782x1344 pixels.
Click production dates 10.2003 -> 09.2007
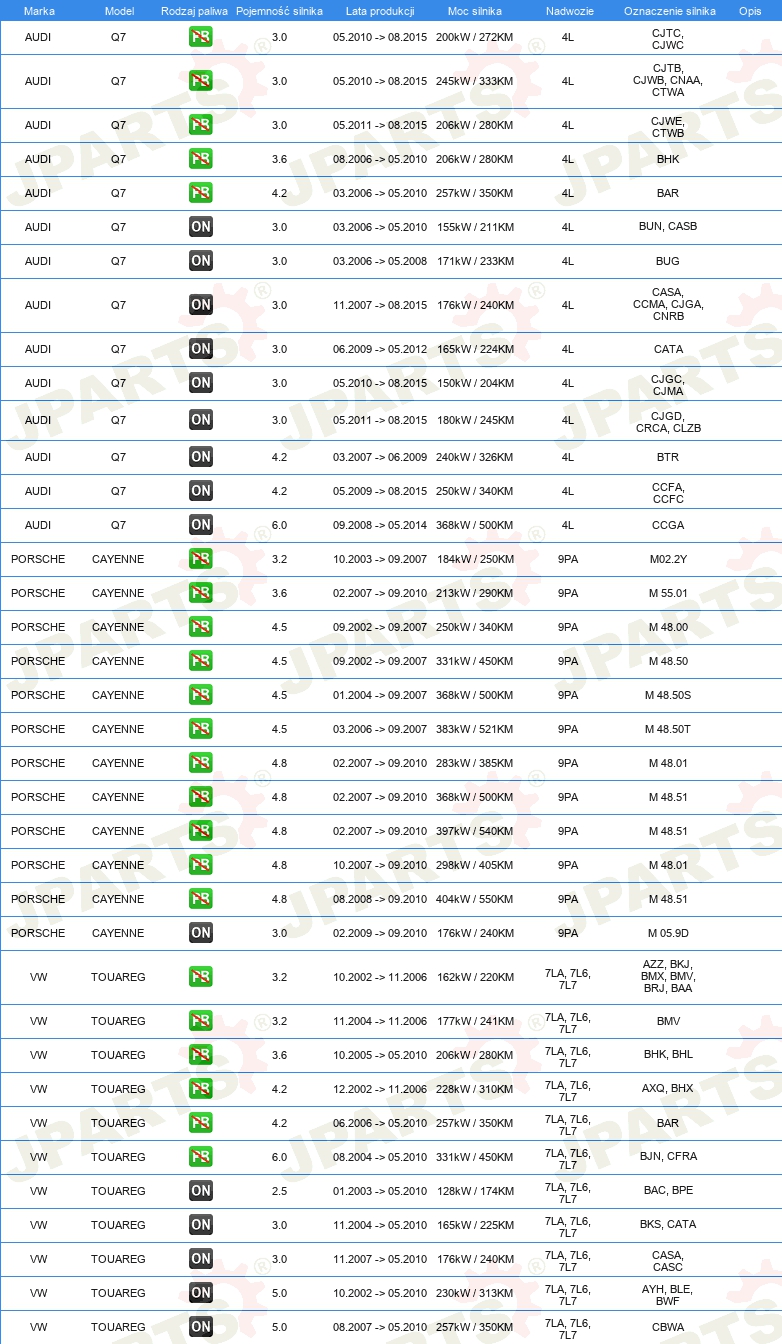pos(380,559)
